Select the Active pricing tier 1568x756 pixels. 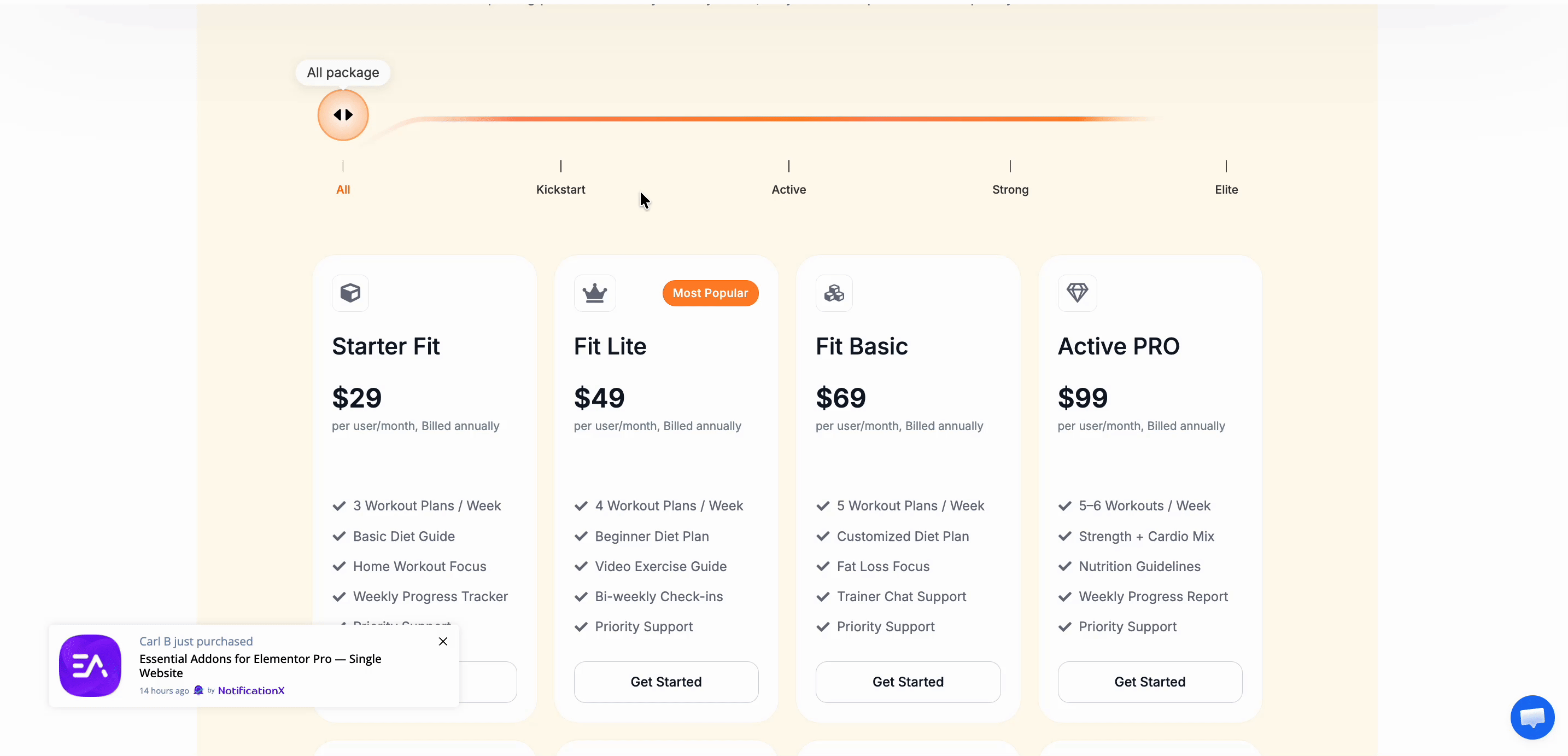click(788, 189)
